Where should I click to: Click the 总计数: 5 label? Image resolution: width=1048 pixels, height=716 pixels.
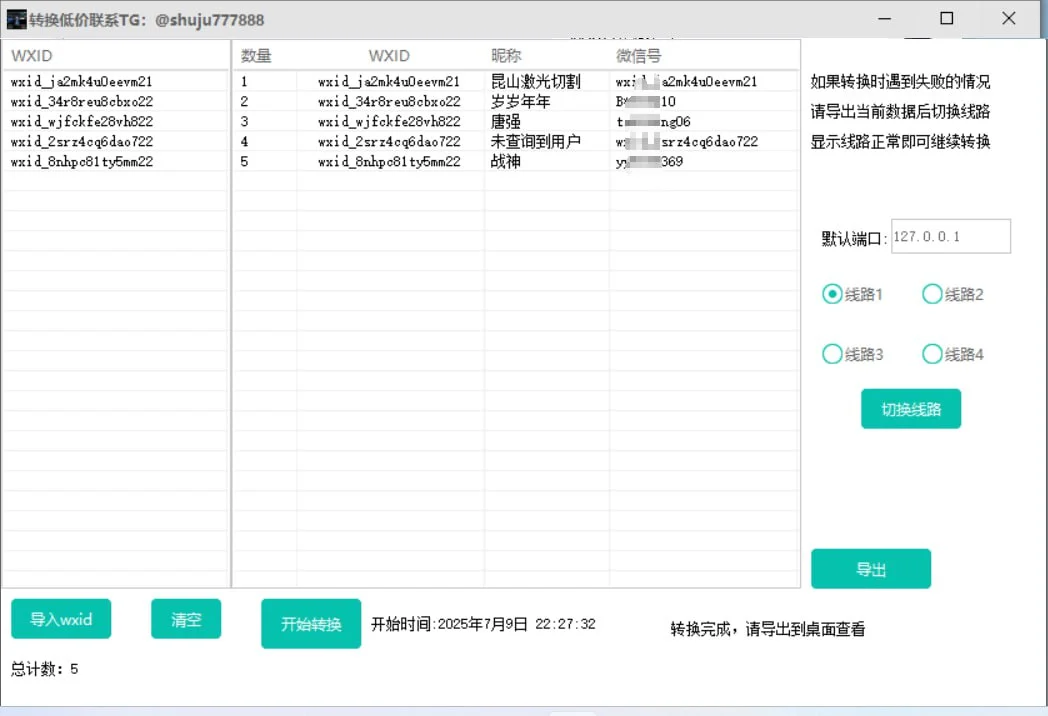click(x=44, y=669)
